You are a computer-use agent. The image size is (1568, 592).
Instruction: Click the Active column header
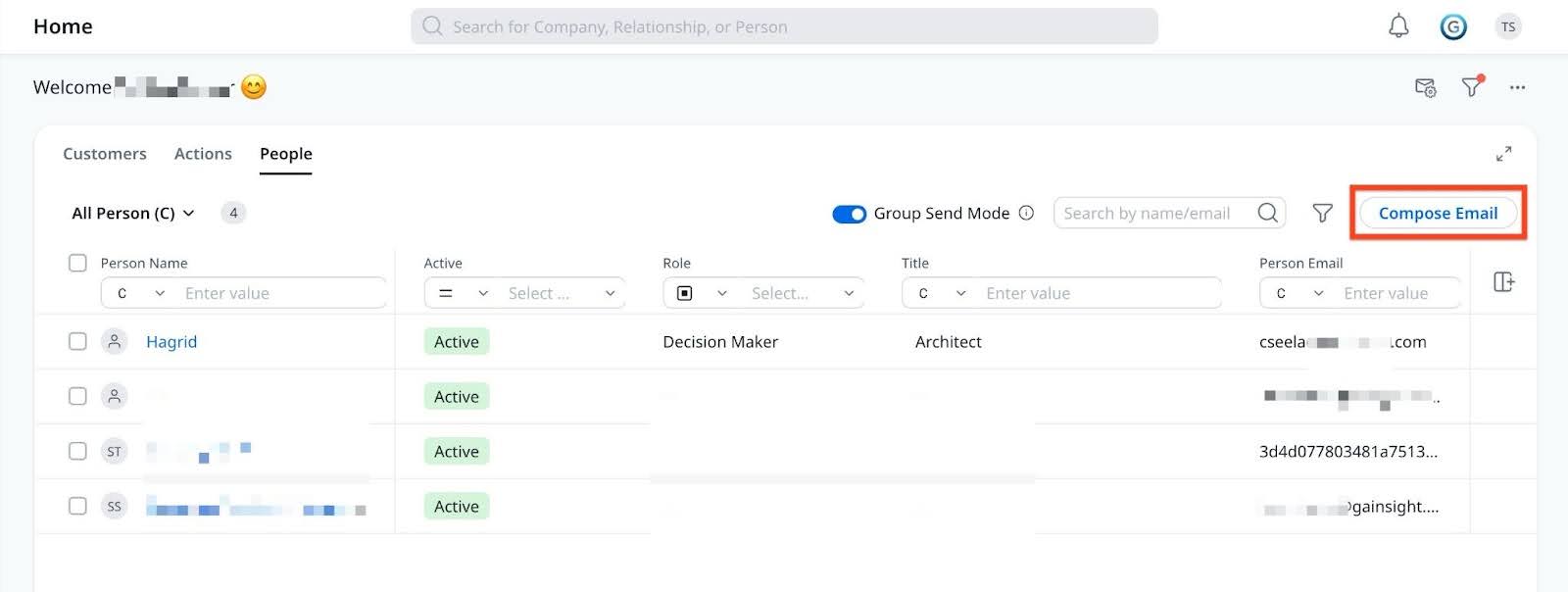tap(443, 263)
